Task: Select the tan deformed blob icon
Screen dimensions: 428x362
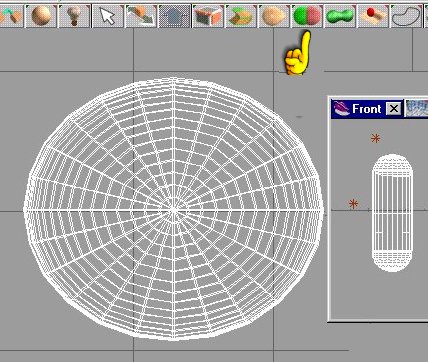Action: coord(274,16)
